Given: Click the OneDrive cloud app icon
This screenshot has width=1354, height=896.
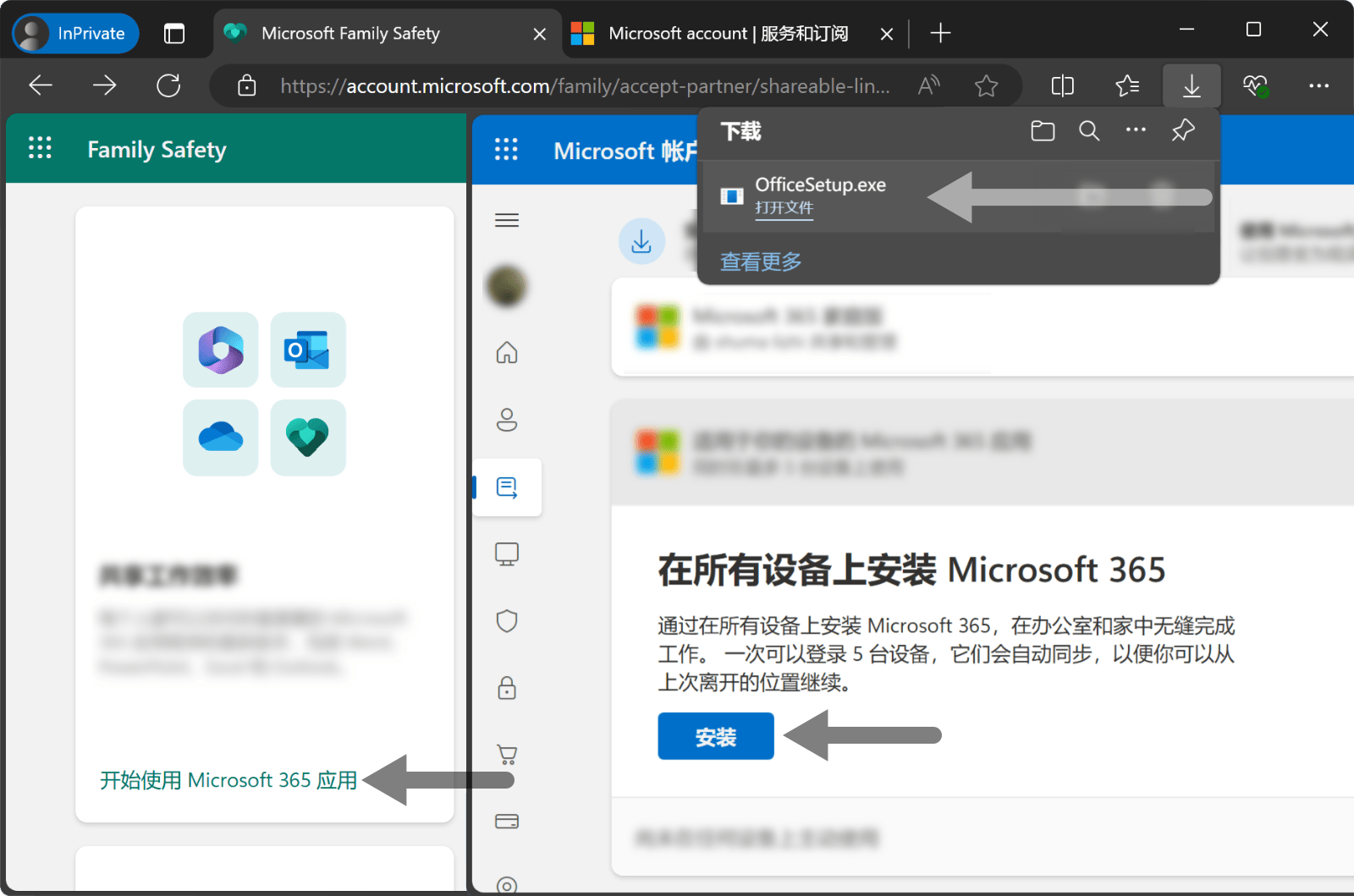Looking at the screenshot, I should (221, 437).
